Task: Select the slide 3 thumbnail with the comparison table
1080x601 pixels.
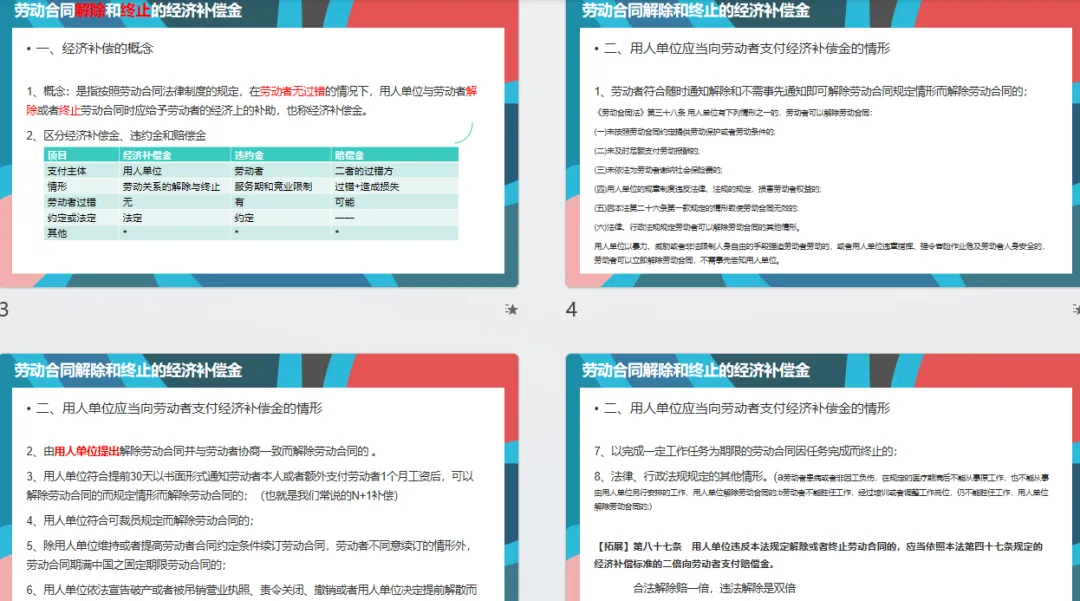Action: 259,143
